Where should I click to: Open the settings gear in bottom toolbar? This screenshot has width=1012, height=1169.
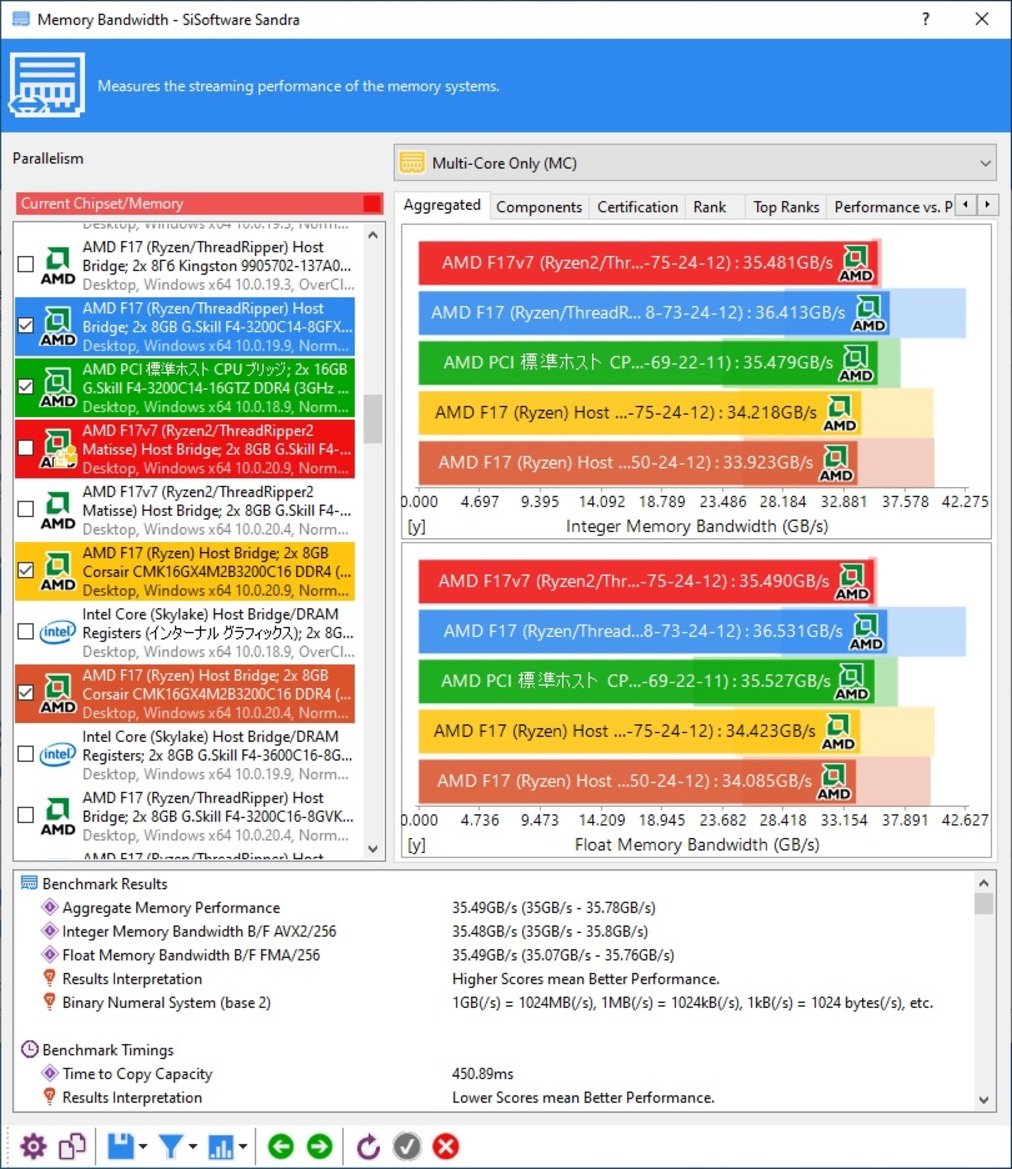33,1146
